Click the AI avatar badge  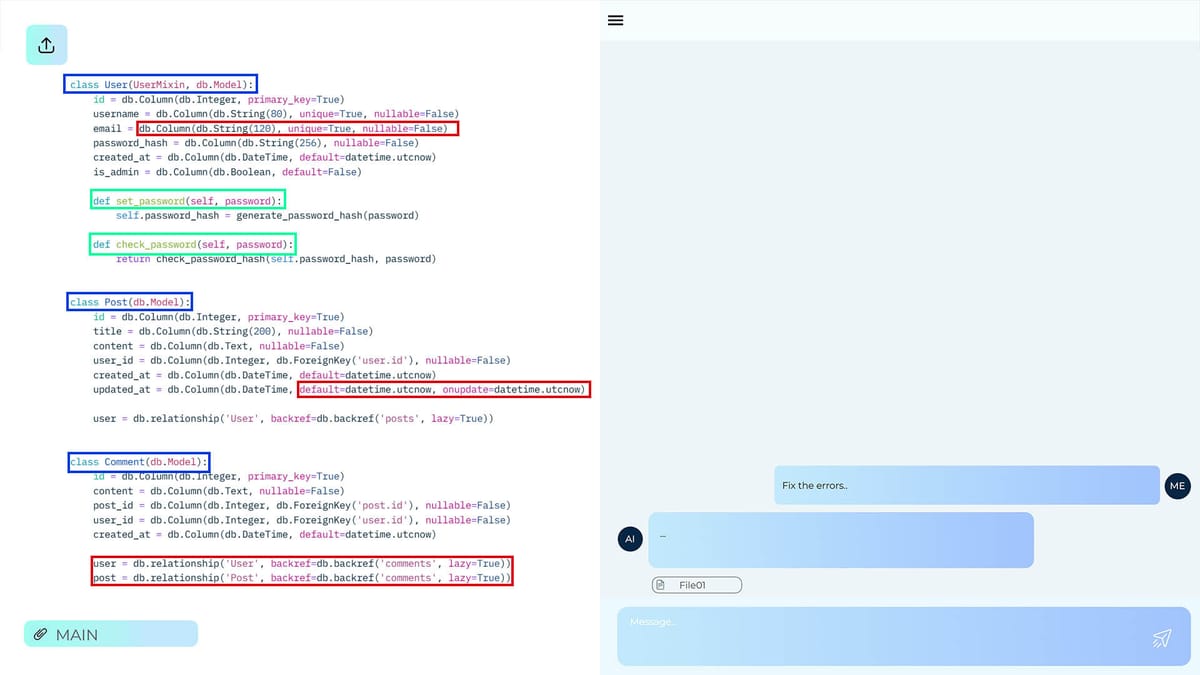(630, 539)
